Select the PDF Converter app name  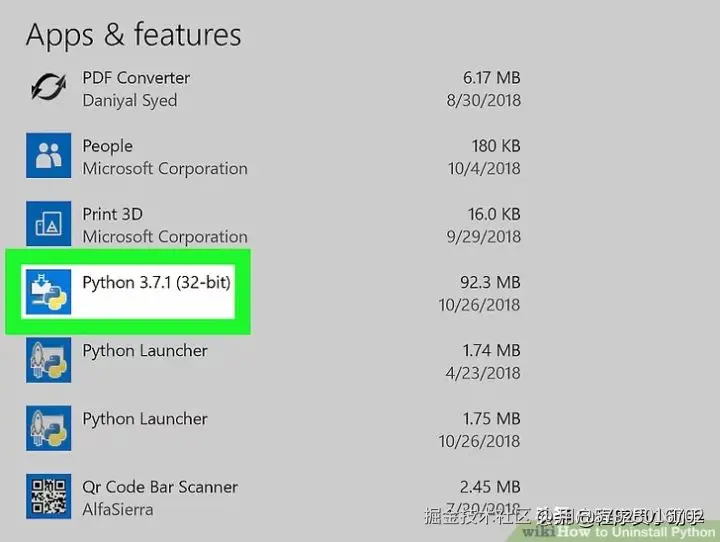point(136,78)
